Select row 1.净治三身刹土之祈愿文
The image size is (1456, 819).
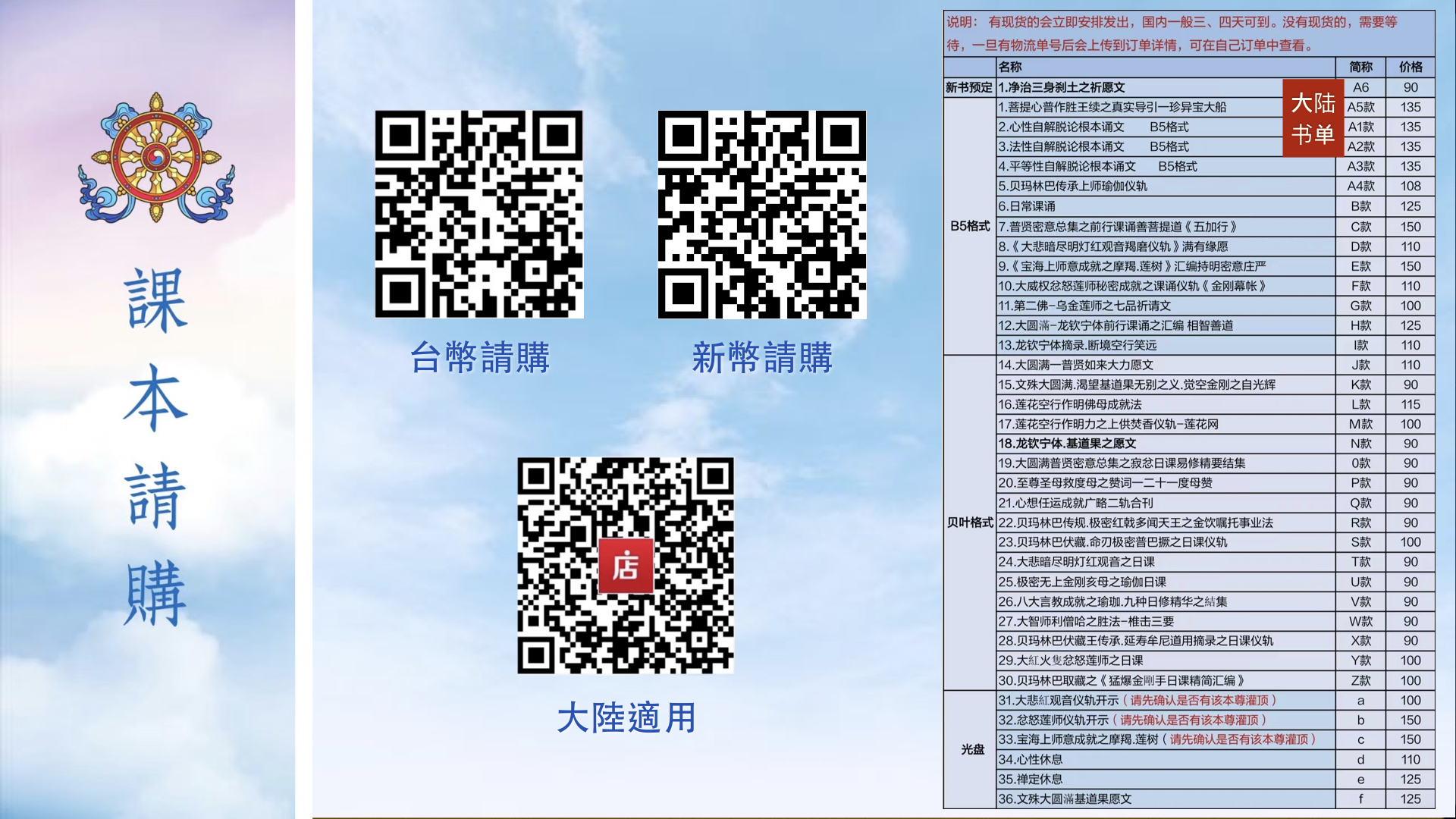pyautogui.click(x=1166, y=87)
